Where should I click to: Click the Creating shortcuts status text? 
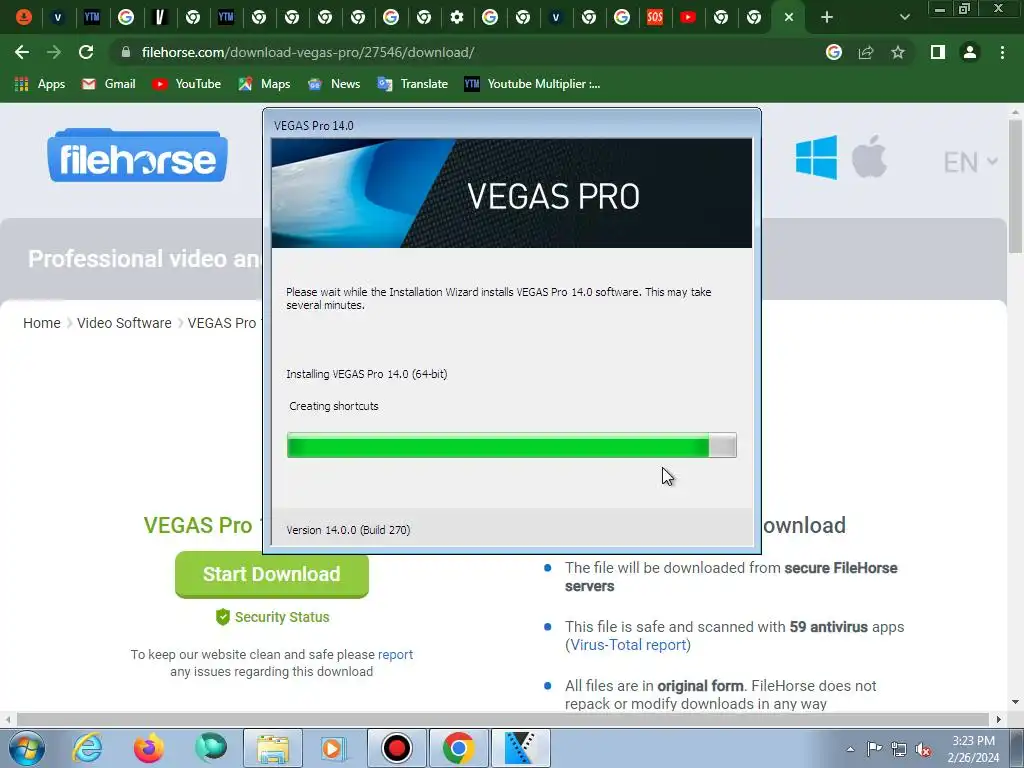pos(334,406)
